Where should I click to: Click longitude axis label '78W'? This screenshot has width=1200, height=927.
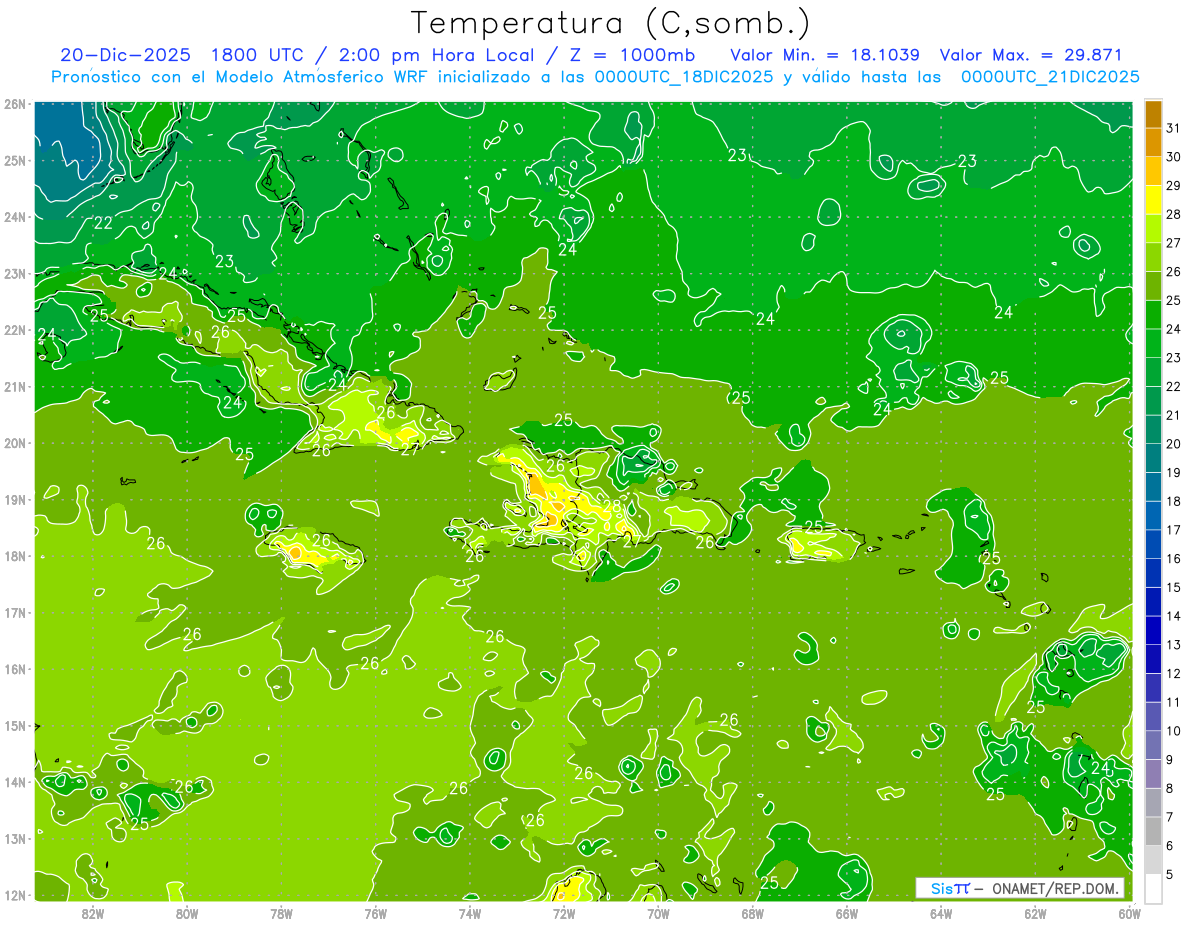(281, 912)
